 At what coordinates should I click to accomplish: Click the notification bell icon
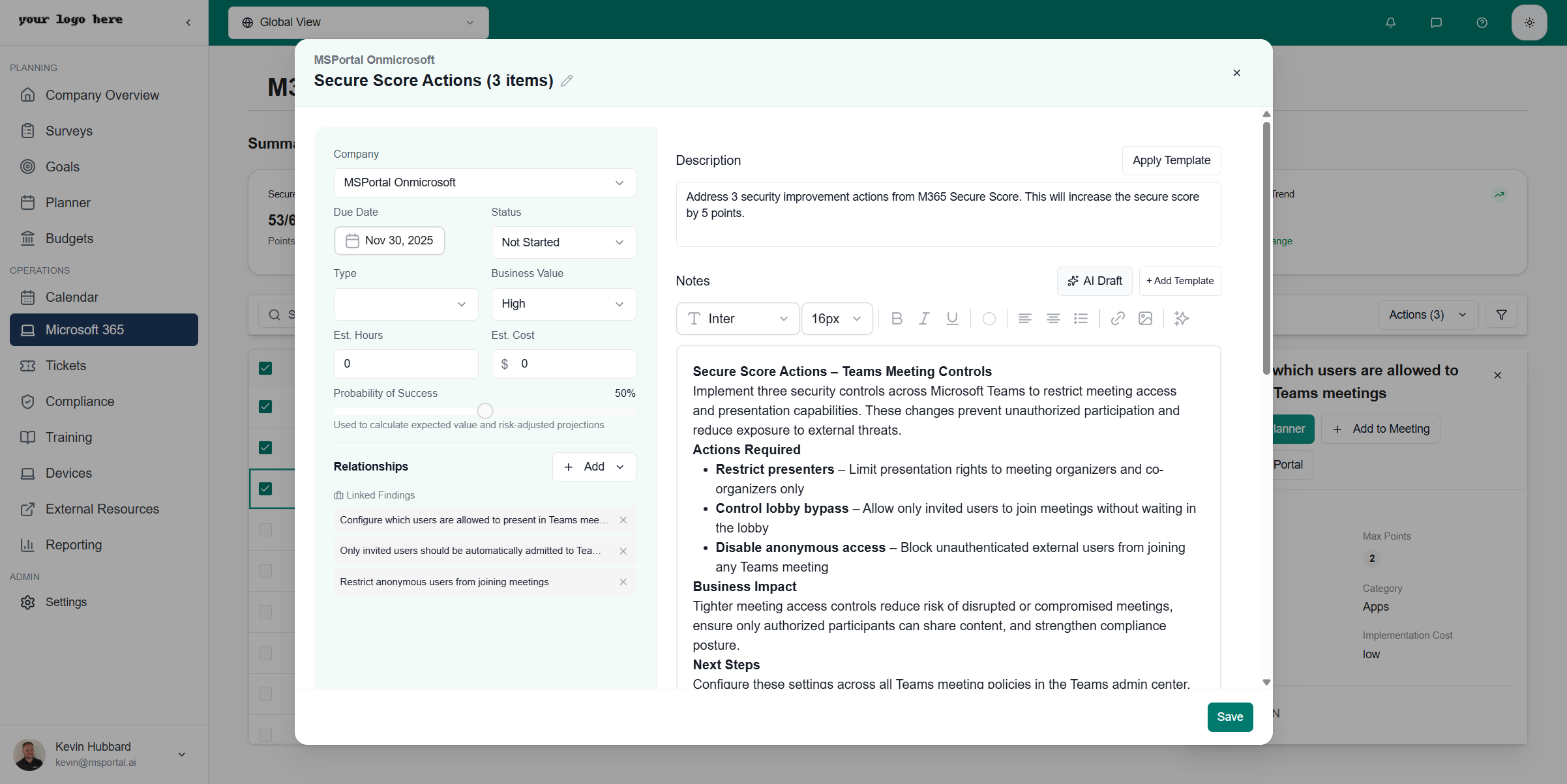[x=1390, y=22]
